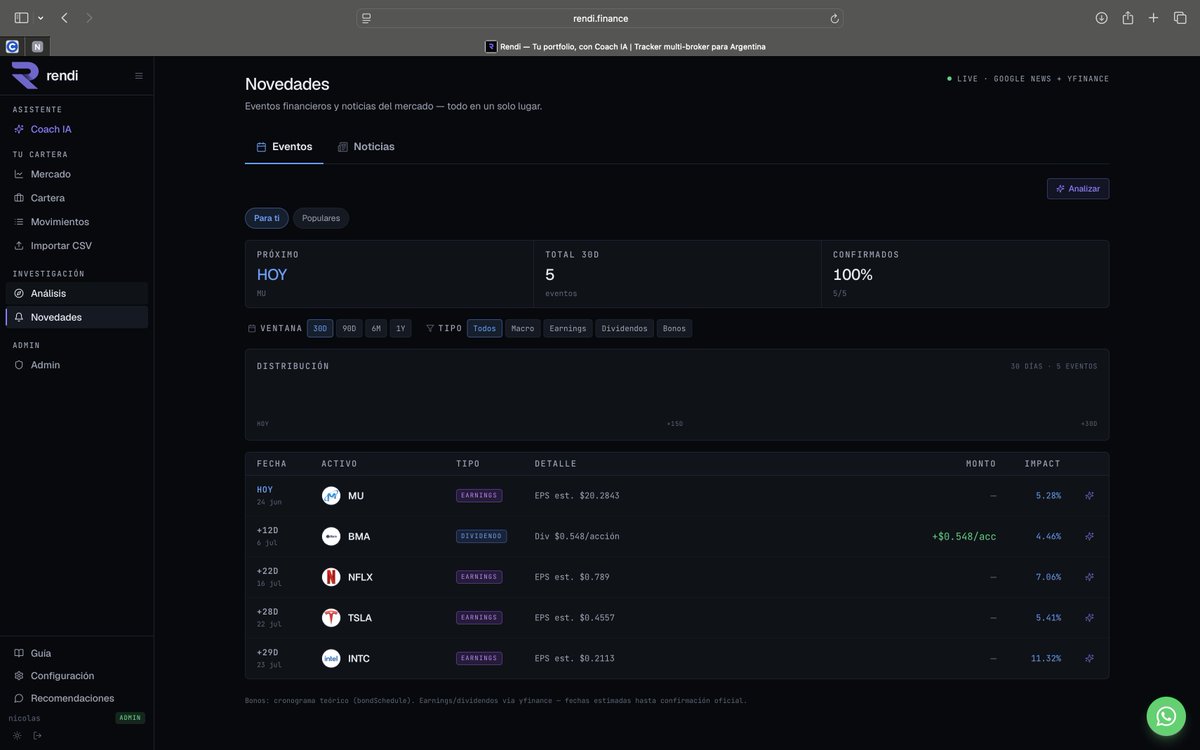
Task: Click the Tesla logo icon
Action: pyautogui.click(x=331, y=618)
